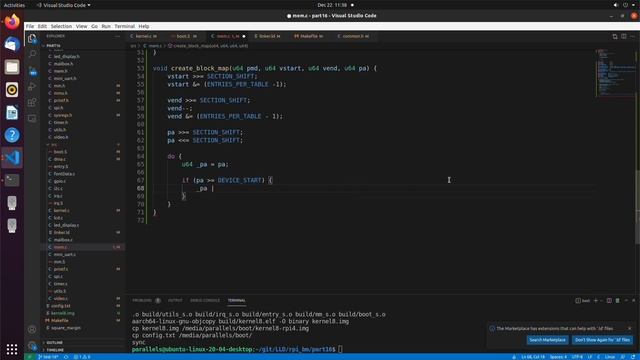Open the Extensions view icon
The height and width of the screenshot is (360, 640).
tap(32, 102)
